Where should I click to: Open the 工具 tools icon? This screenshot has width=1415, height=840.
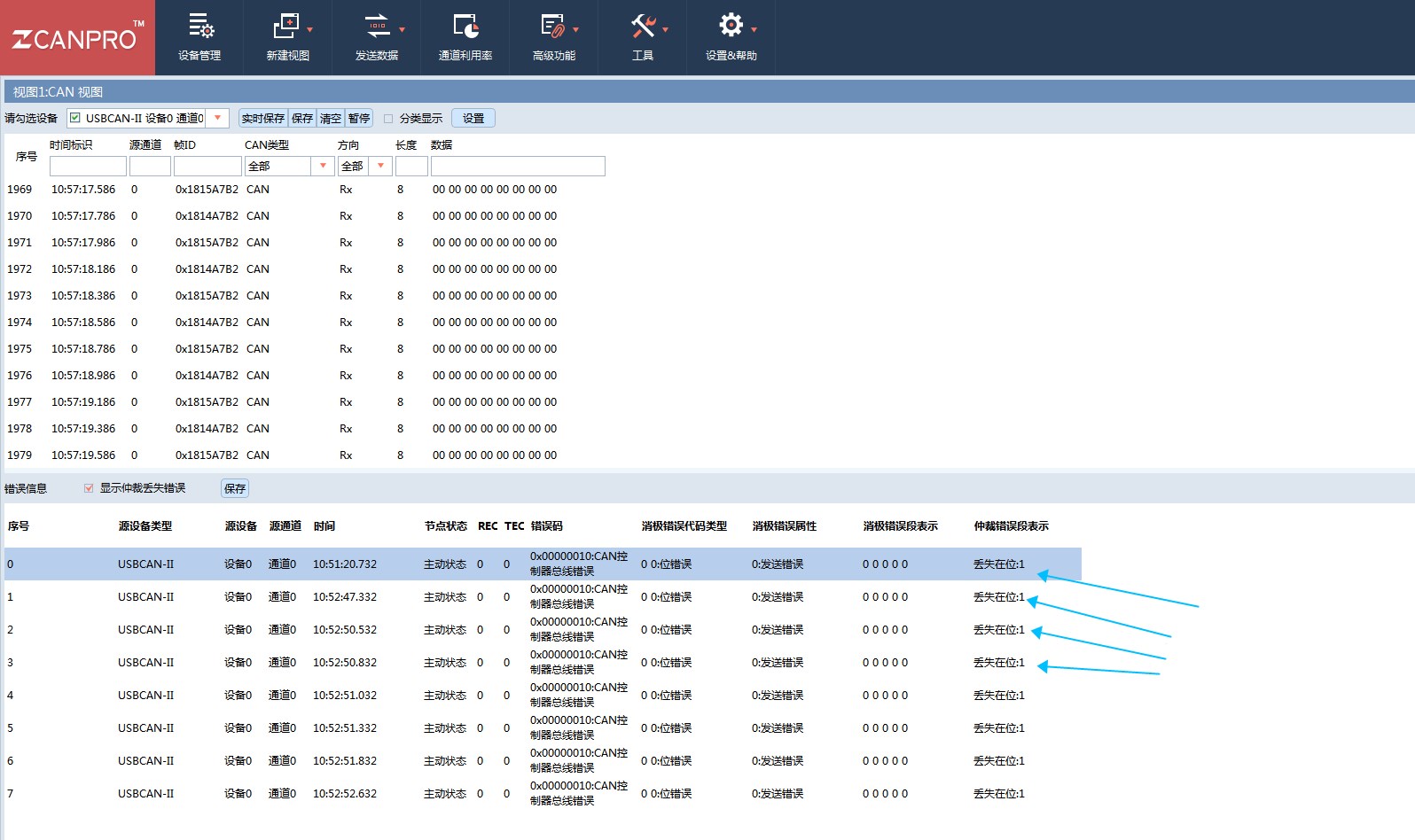coord(643,27)
